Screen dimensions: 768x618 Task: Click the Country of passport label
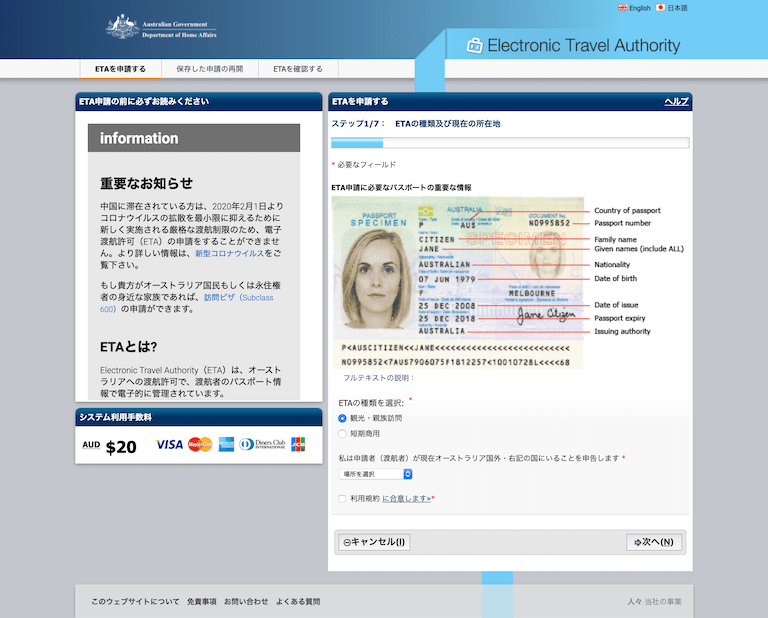click(x=627, y=210)
